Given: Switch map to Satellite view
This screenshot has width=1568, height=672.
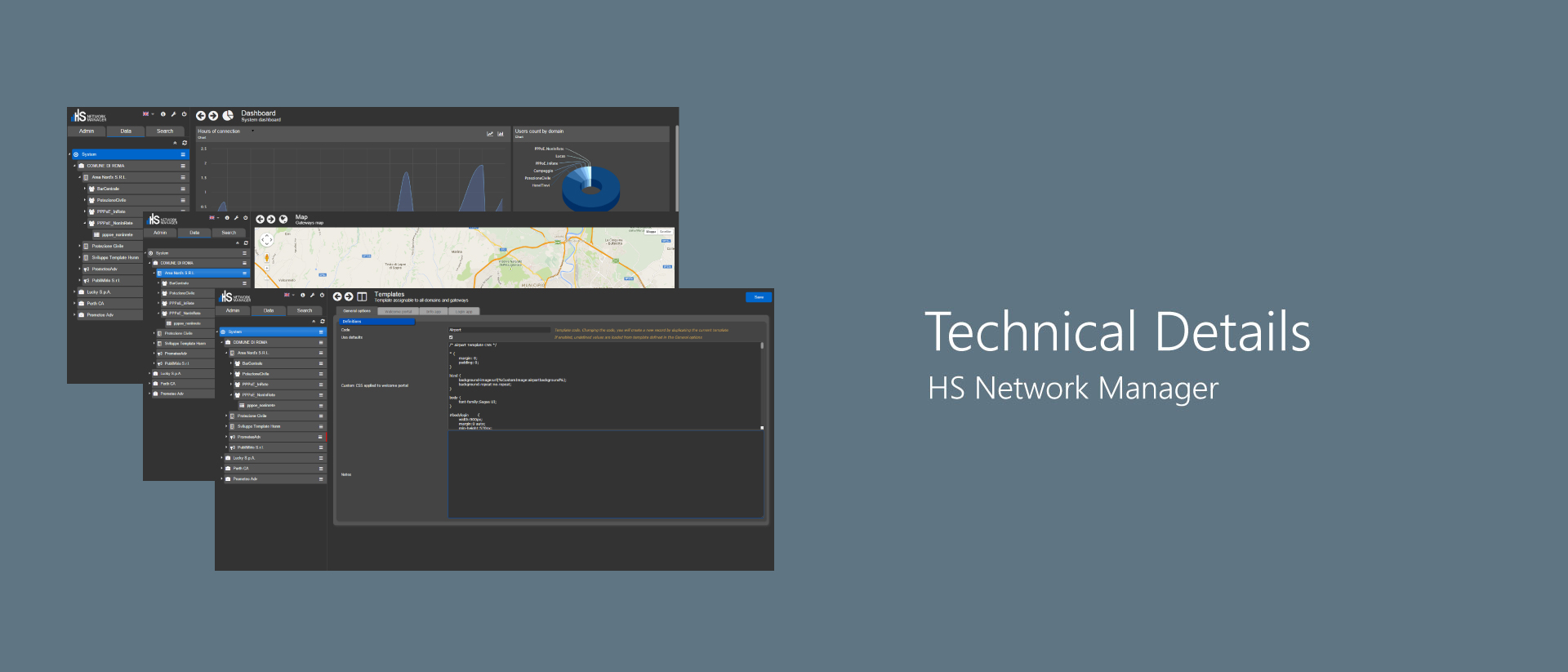Looking at the screenshot, I should click(666, 232).
